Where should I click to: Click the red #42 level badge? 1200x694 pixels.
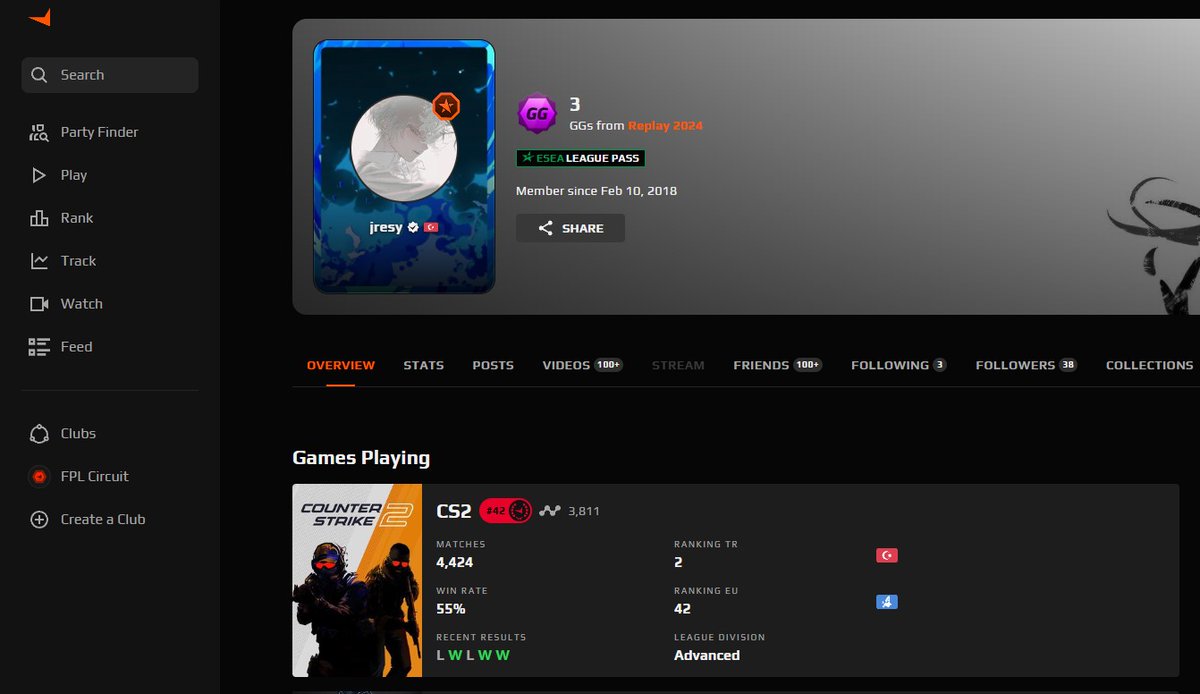[x=505, y=510]
